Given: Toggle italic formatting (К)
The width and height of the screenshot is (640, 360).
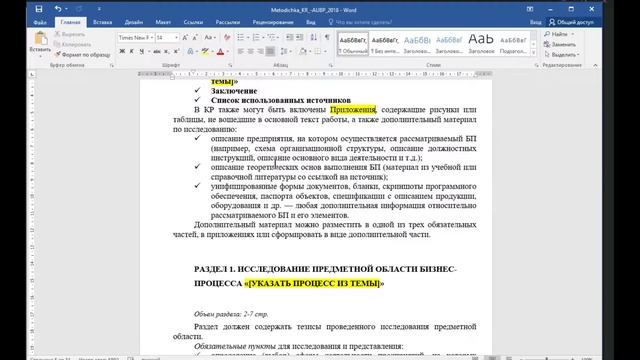Looking at the screenshot, I should tap(131, 51).
